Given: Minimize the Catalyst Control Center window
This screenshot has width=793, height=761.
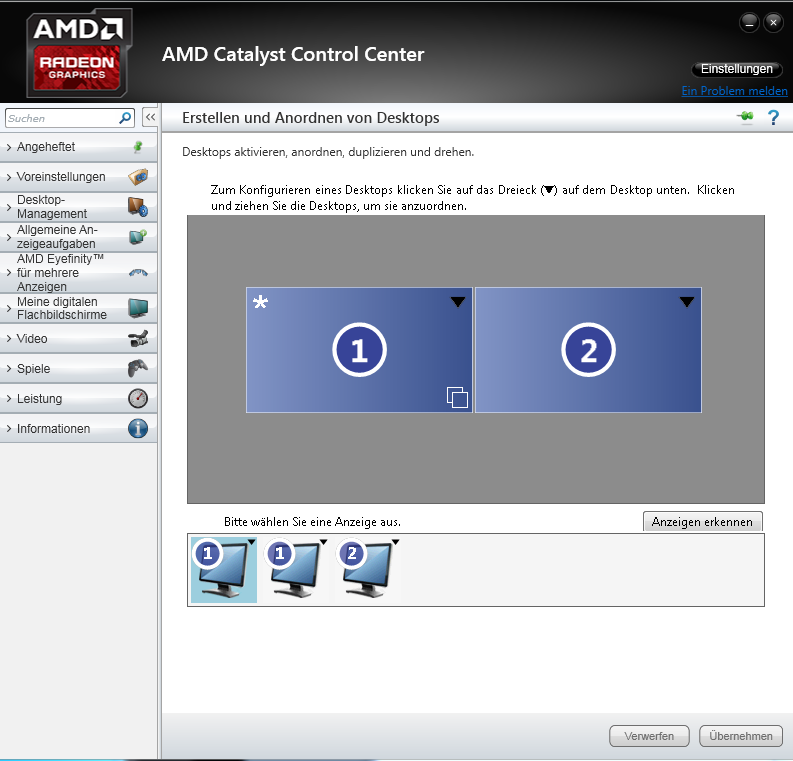Looking at the screenshot, I should 749,23.
